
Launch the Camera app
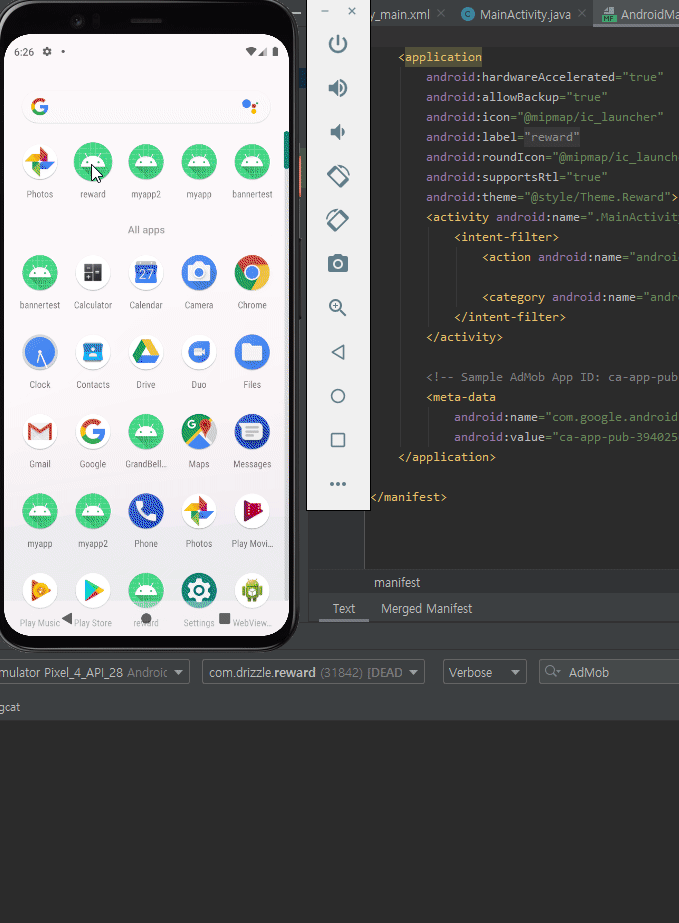click(199, 273)
